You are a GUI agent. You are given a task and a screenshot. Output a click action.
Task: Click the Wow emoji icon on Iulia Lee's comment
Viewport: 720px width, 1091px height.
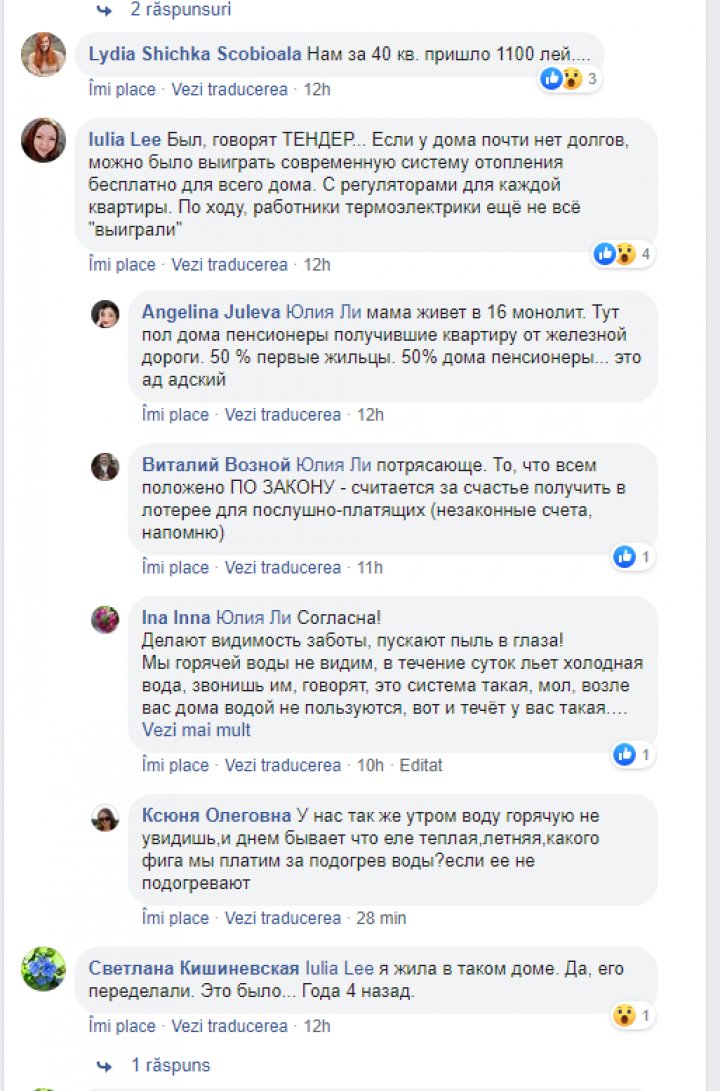[628, 256]
